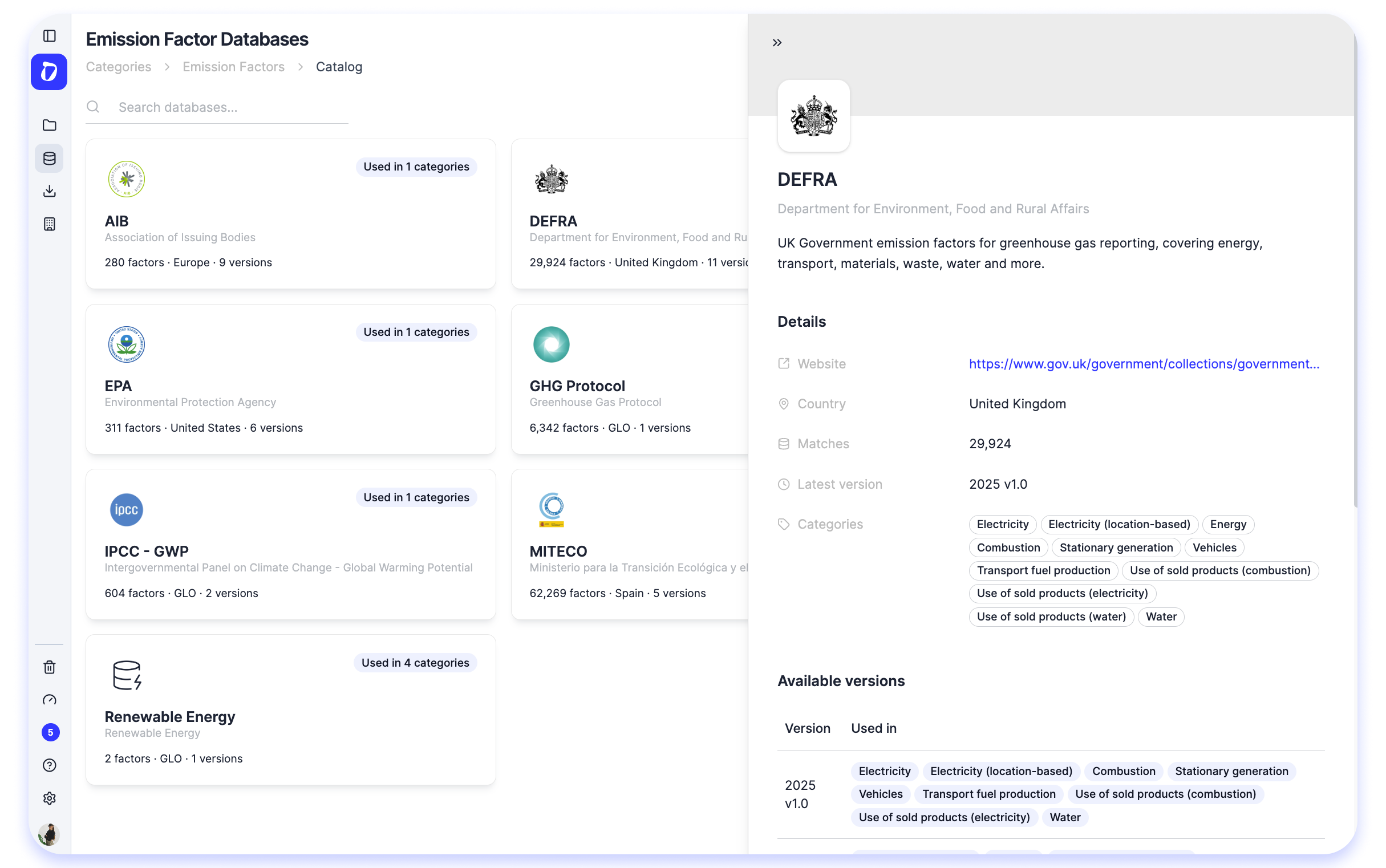Screen dimensions: 1386x868
Task: Click the 'Used in' column header
Action: 873,728
